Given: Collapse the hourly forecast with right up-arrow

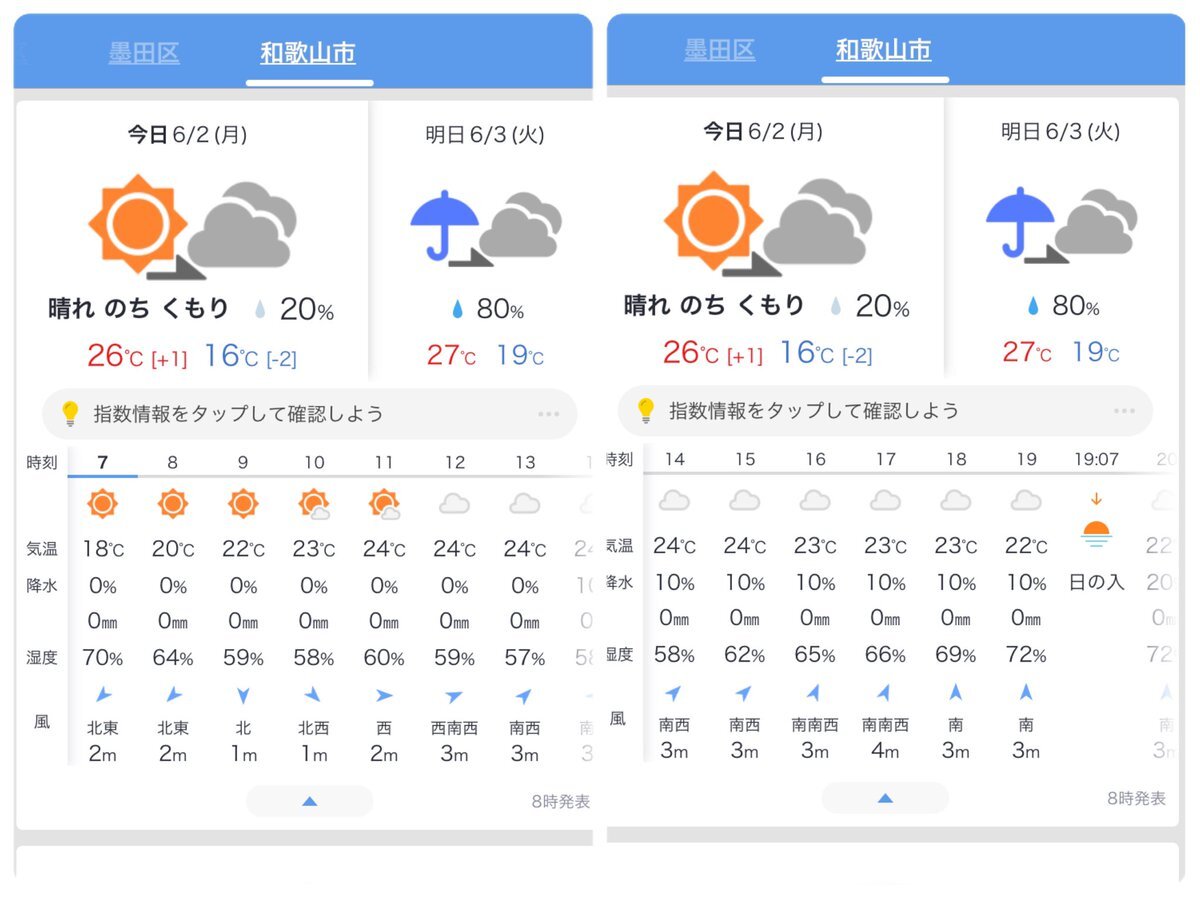Looking at the screenshot, I should 885,798.
